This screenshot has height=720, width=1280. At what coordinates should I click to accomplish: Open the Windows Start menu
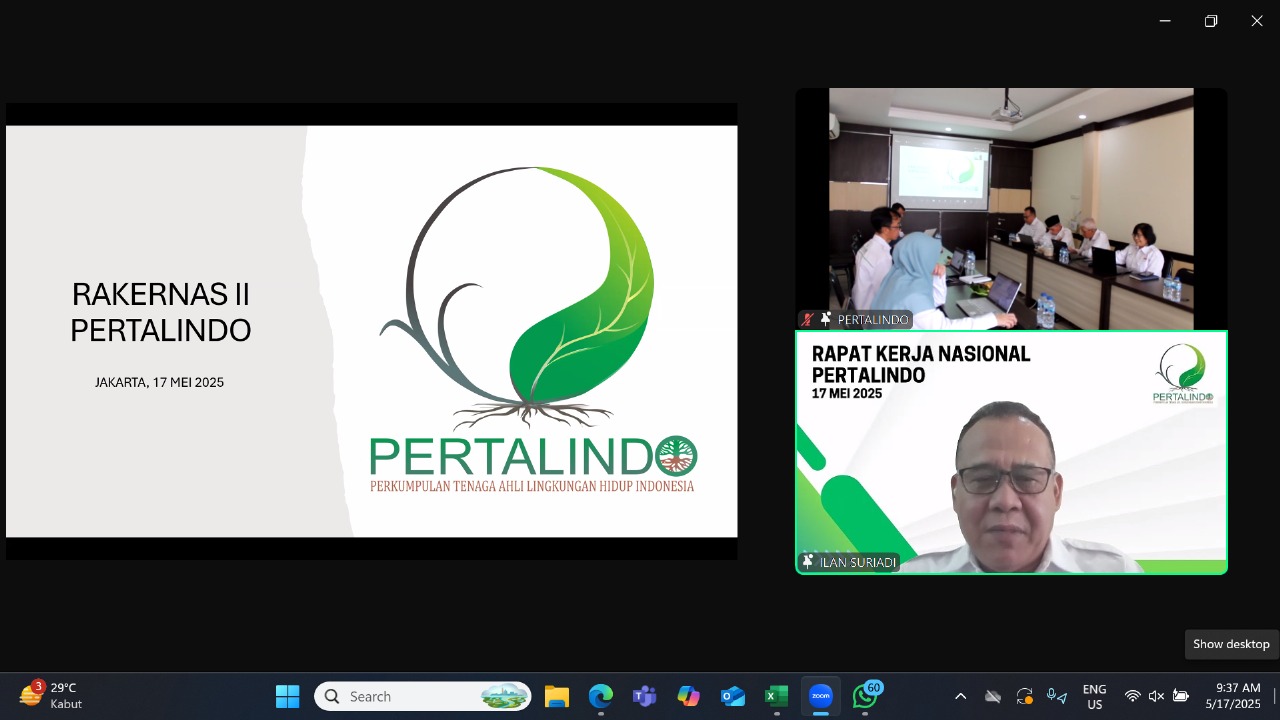(288, 696)
